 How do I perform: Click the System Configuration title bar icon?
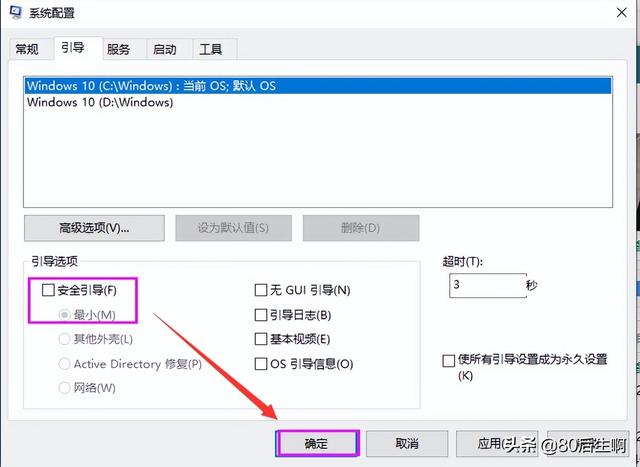pyautogui.click(x=16, y=13)
